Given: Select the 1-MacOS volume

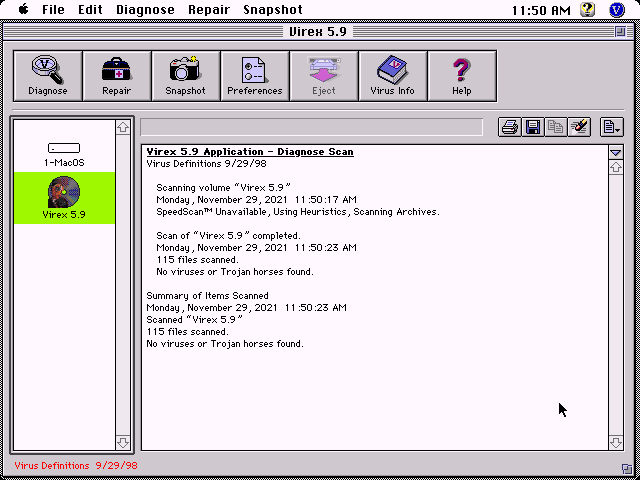Looking at the screenshot, I should [64, 155].
